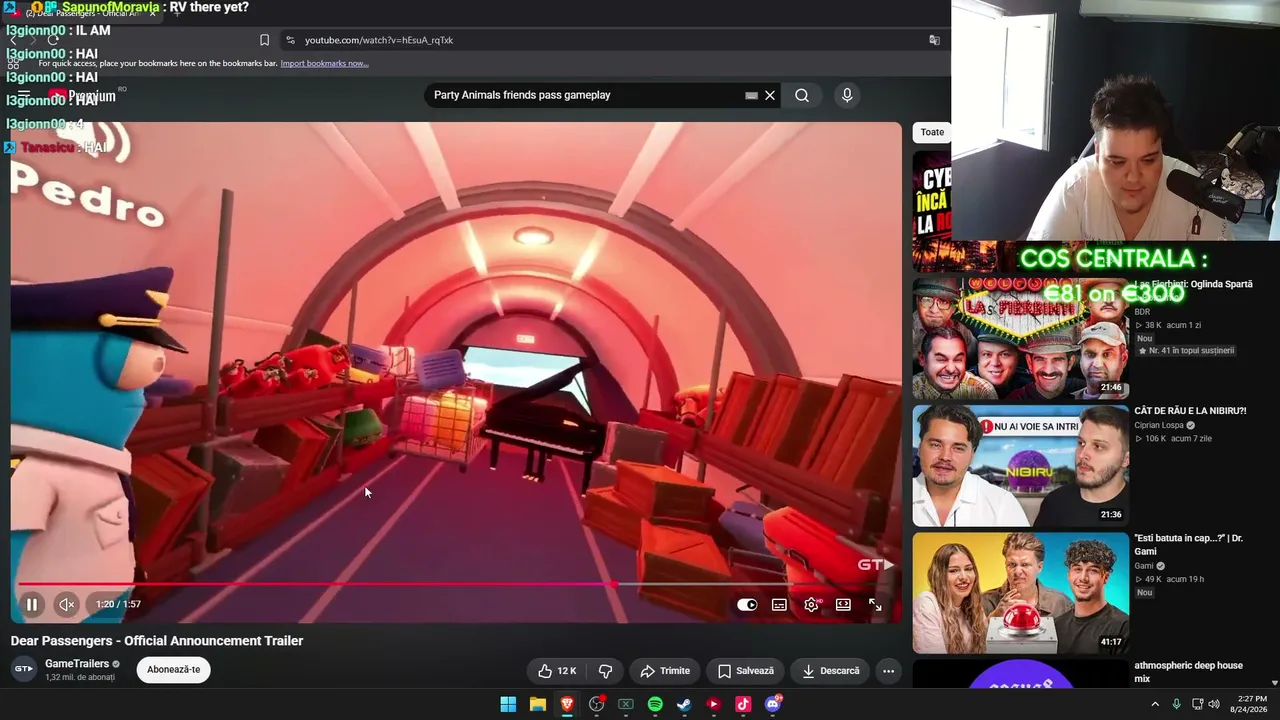Download the video with Descarcă
The width and height of the screenshot is (1280, 720).
tap(831, 671)
